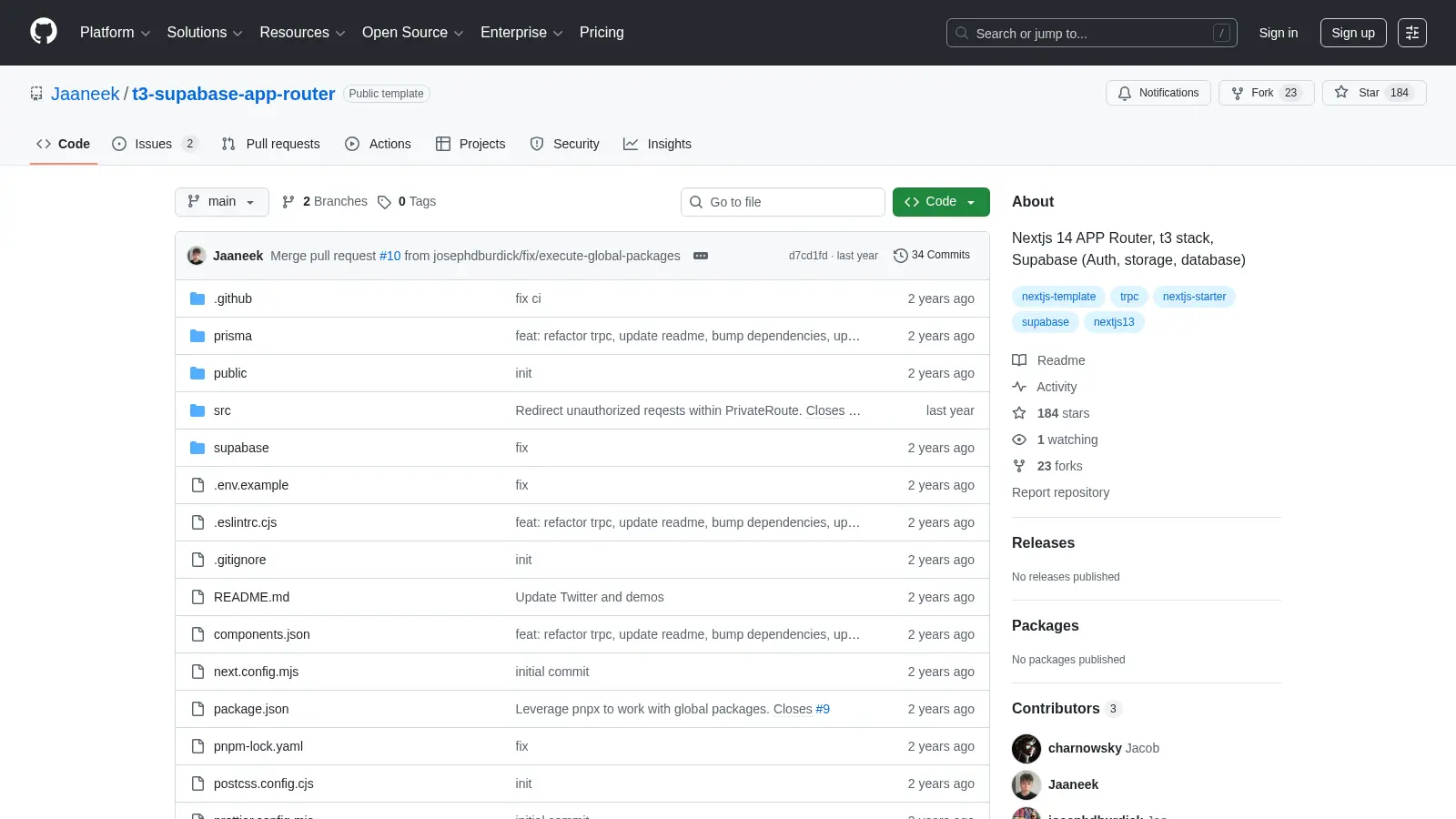Open issue #9 link in package.json row

[x=823, y=709]
